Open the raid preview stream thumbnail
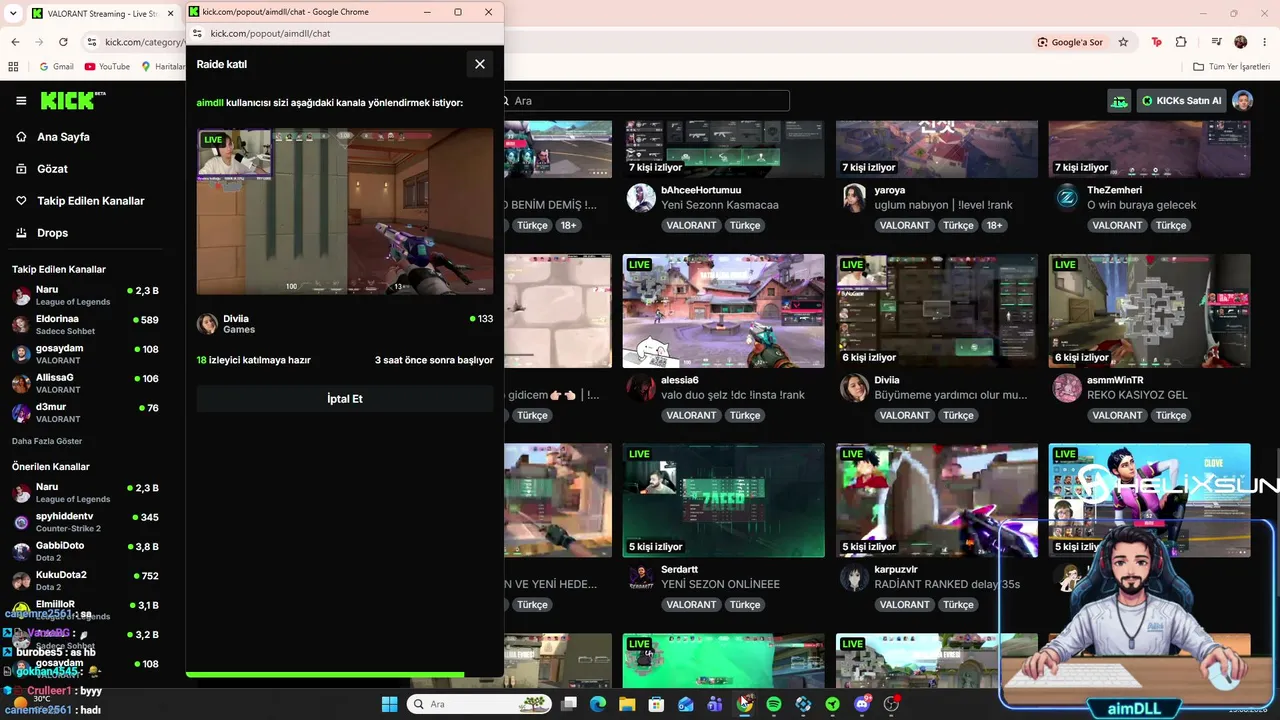The image size is (1280, 720). tap(345, 211)
